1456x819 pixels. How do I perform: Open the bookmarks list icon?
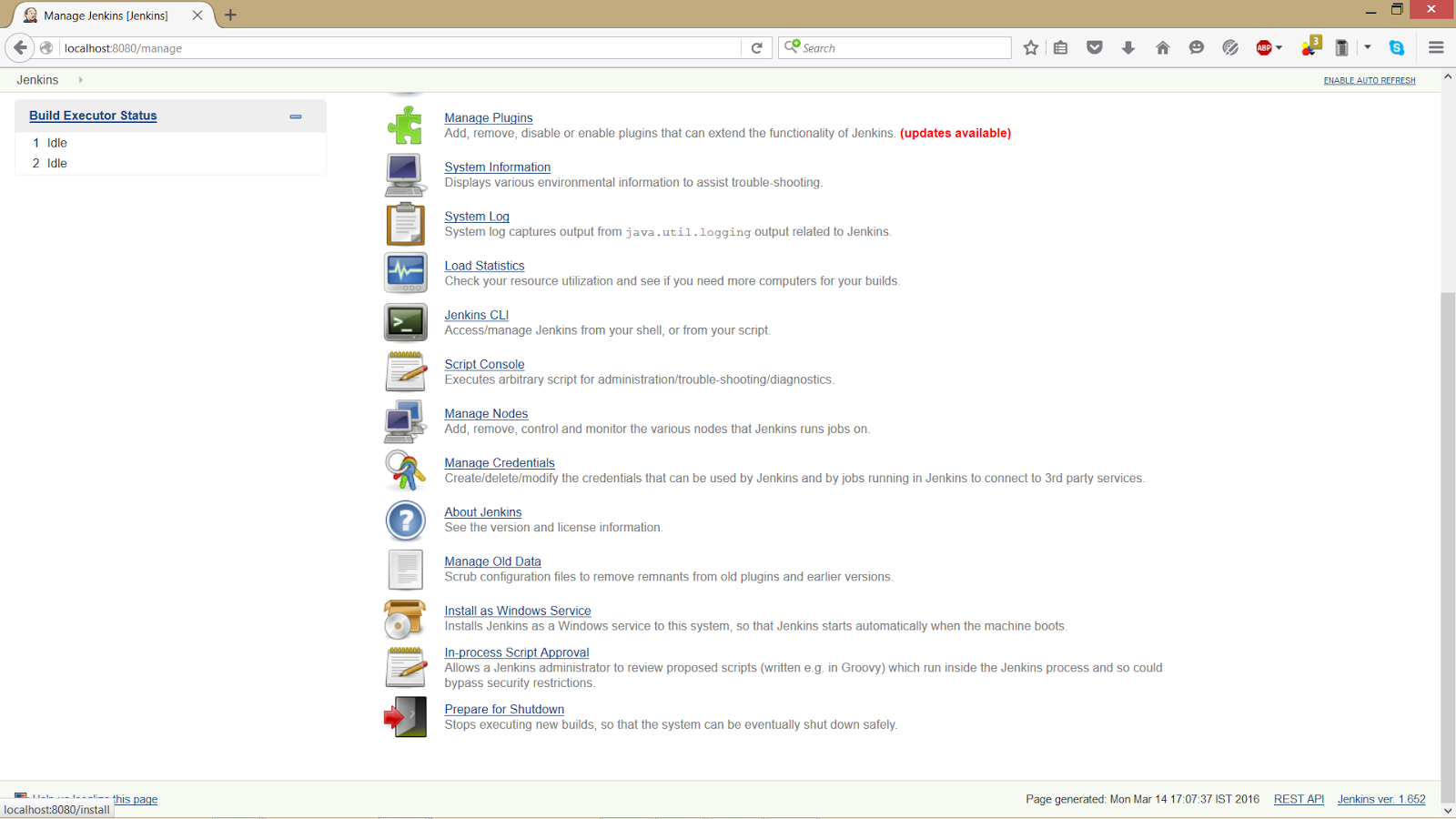(1061, 48)
